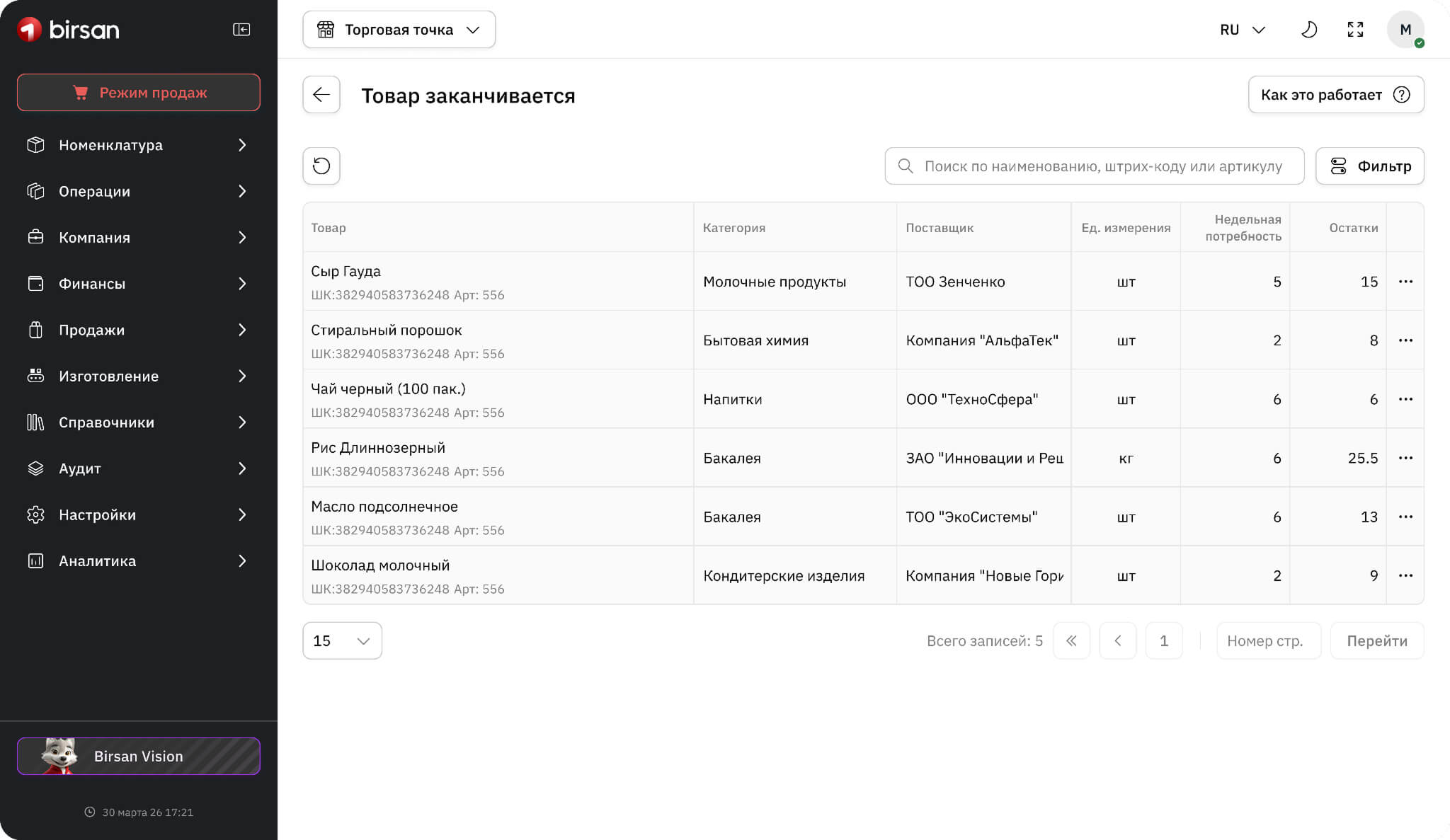
Task: Open actions menu for Шоколад молочный row
Action: 1405,575
